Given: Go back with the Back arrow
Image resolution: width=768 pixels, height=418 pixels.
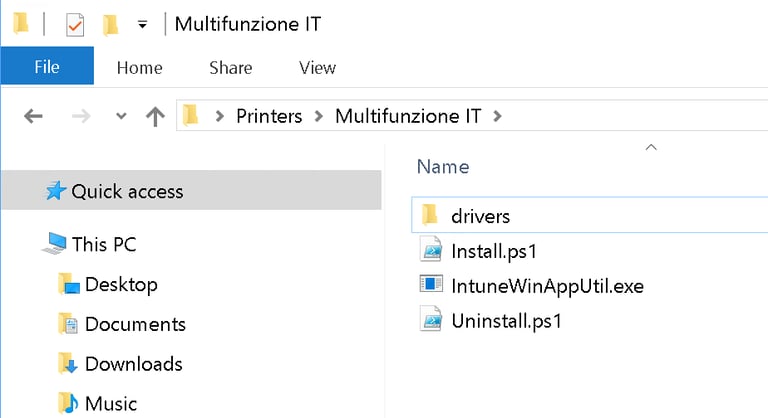Looking at the screenshot, I should [x=33, y=116].
